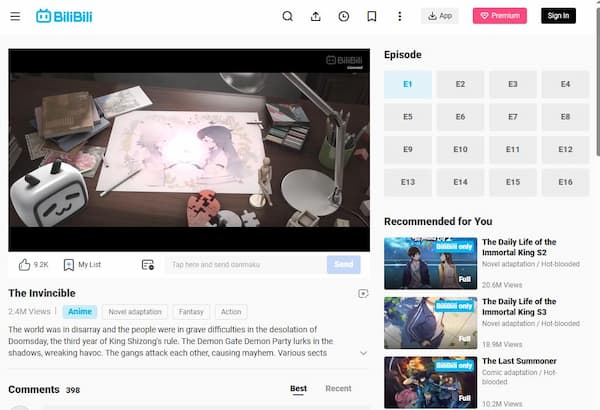
Task: Select episode E13
Action: point(408,182)
